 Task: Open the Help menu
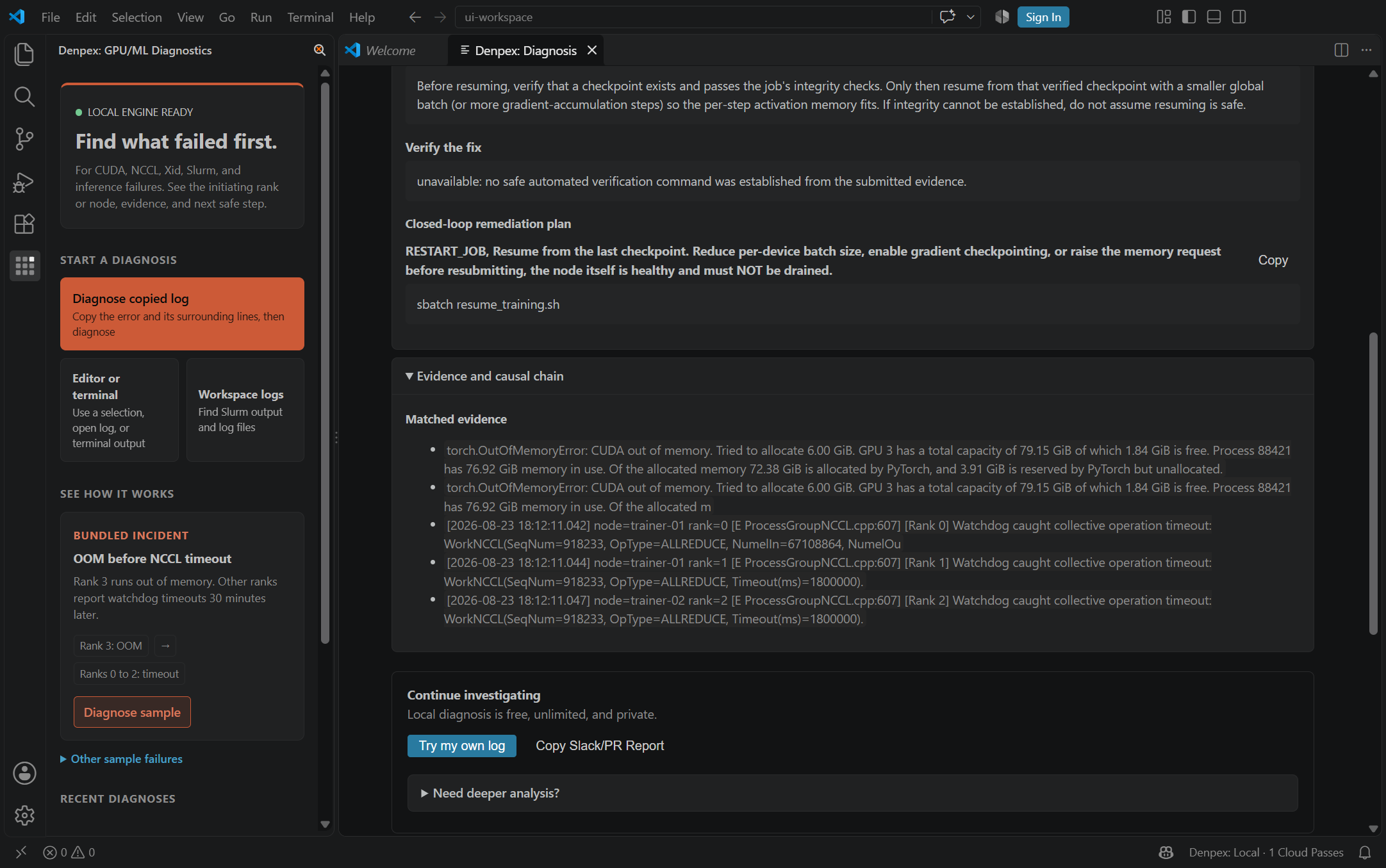click(362, 17)
